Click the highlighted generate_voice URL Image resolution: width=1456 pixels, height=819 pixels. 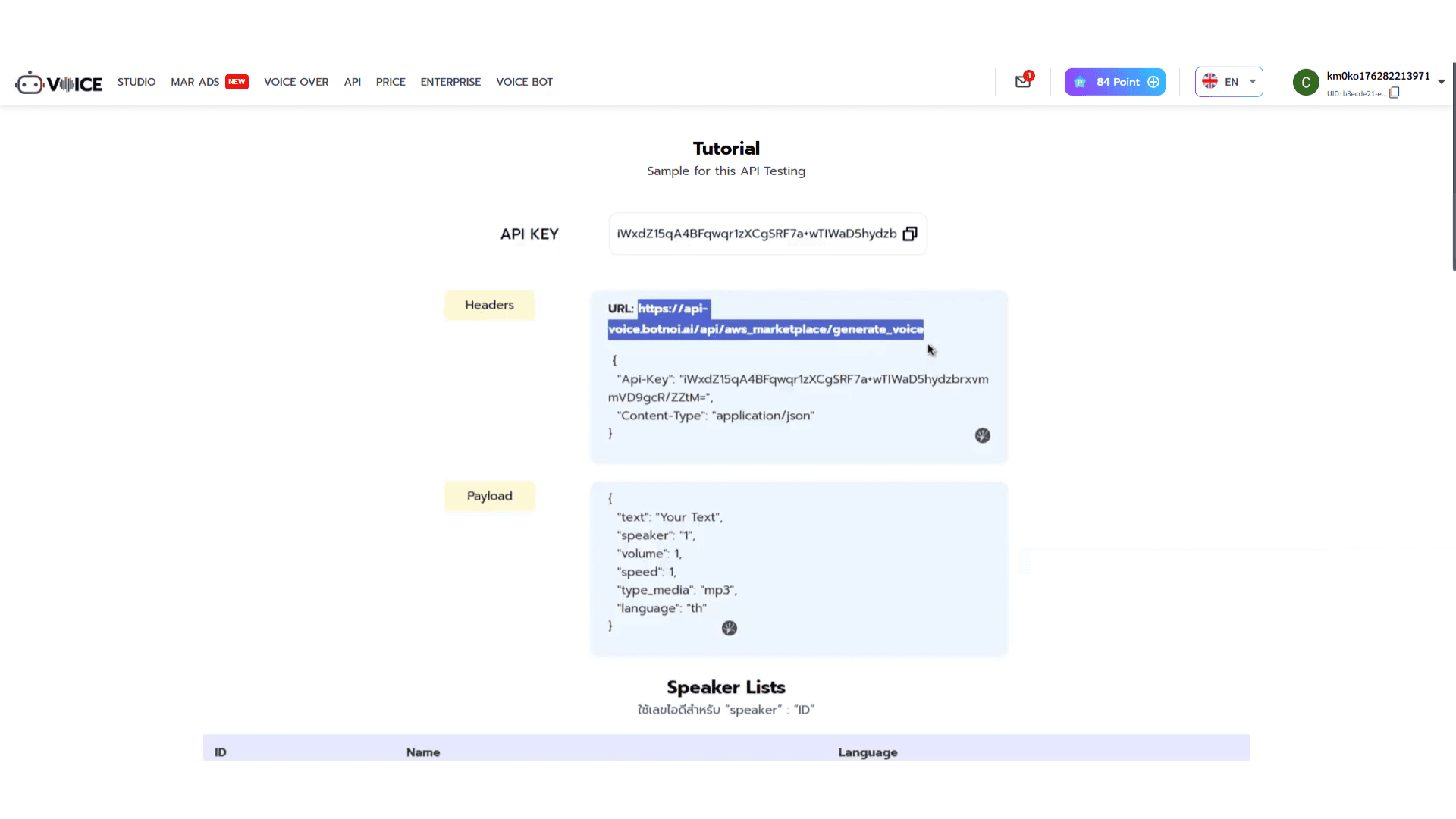[x=765, y=329]
